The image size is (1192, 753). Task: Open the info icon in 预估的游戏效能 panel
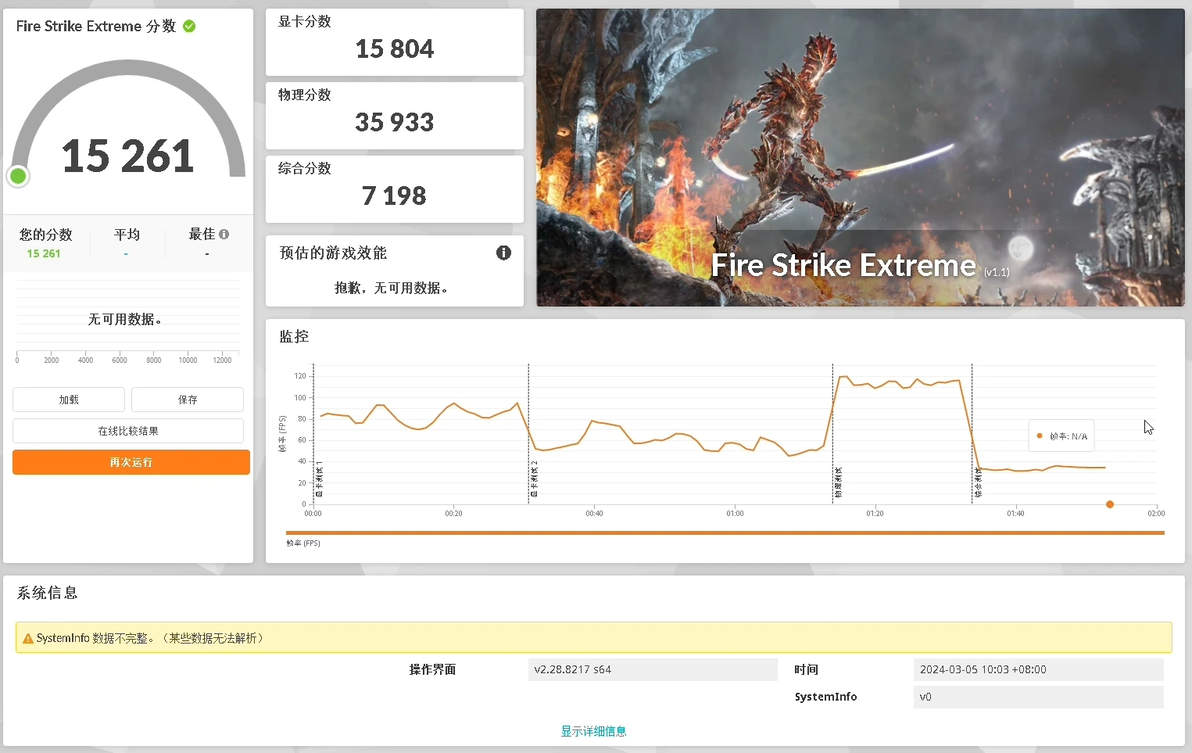click(503, 253)
